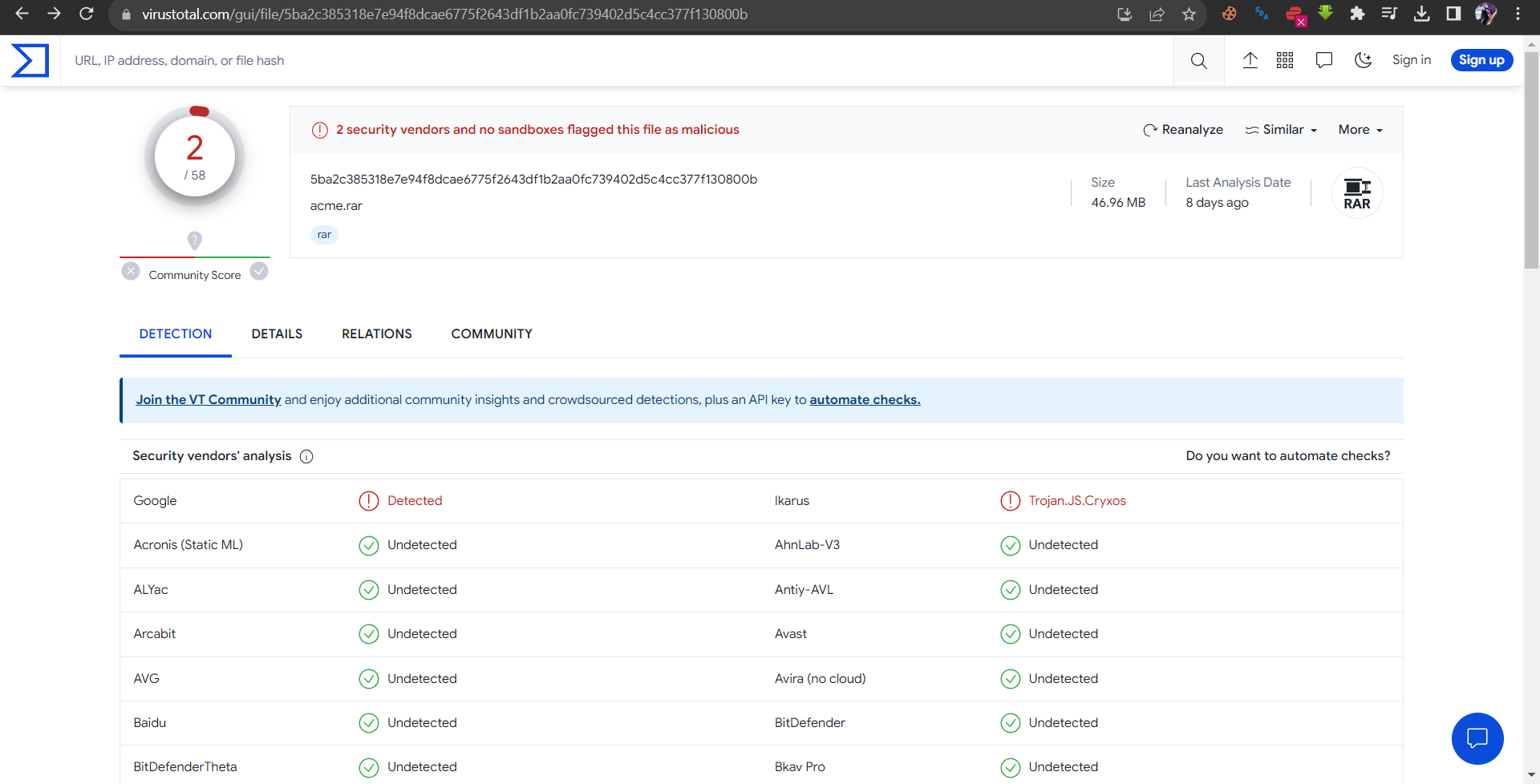The width and height of the screenshot is (1540, 784).
Task: Click the VirusTotal logo icon
Action: (30, 61)
